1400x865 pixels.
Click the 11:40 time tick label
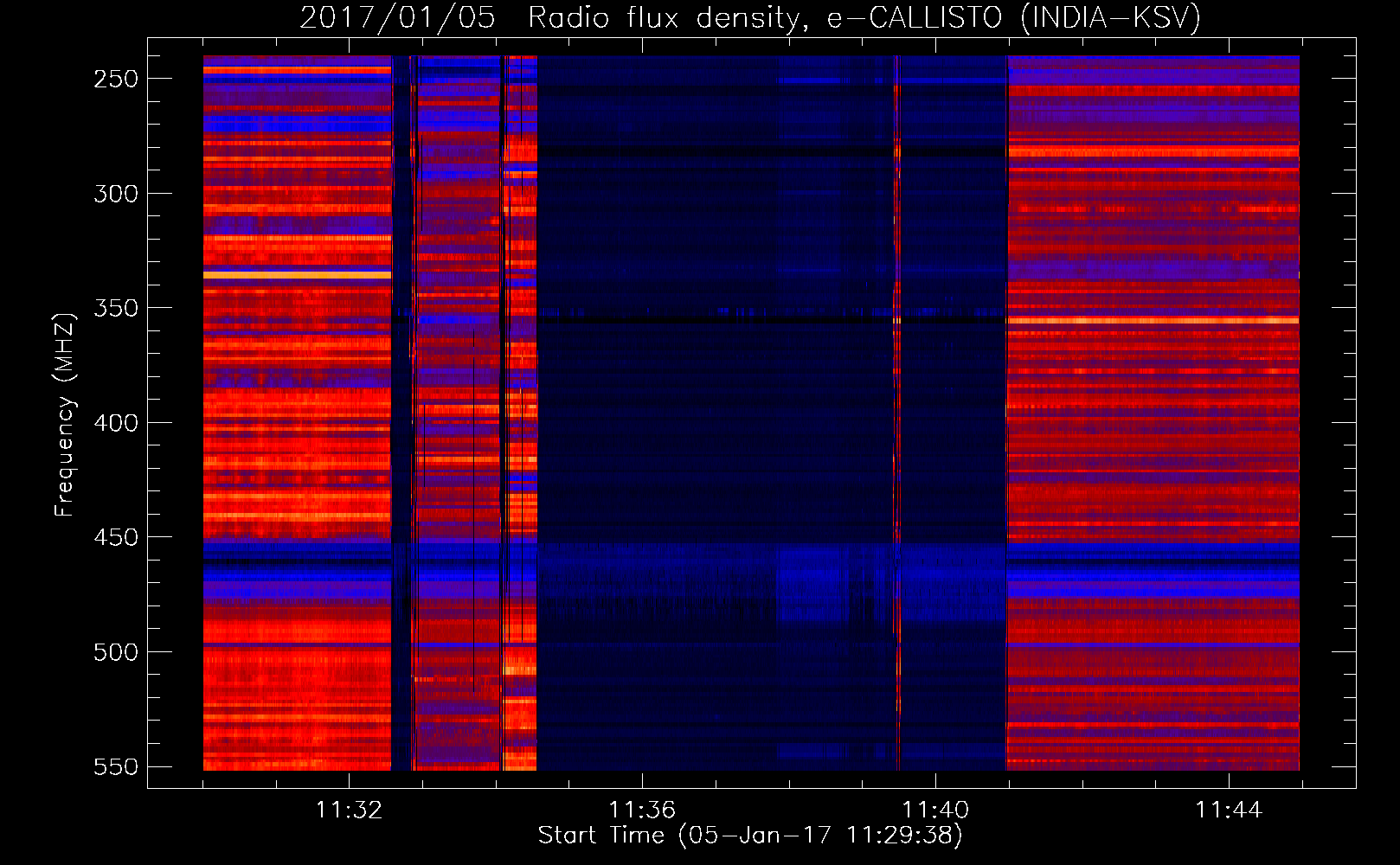tap(935, 811)
